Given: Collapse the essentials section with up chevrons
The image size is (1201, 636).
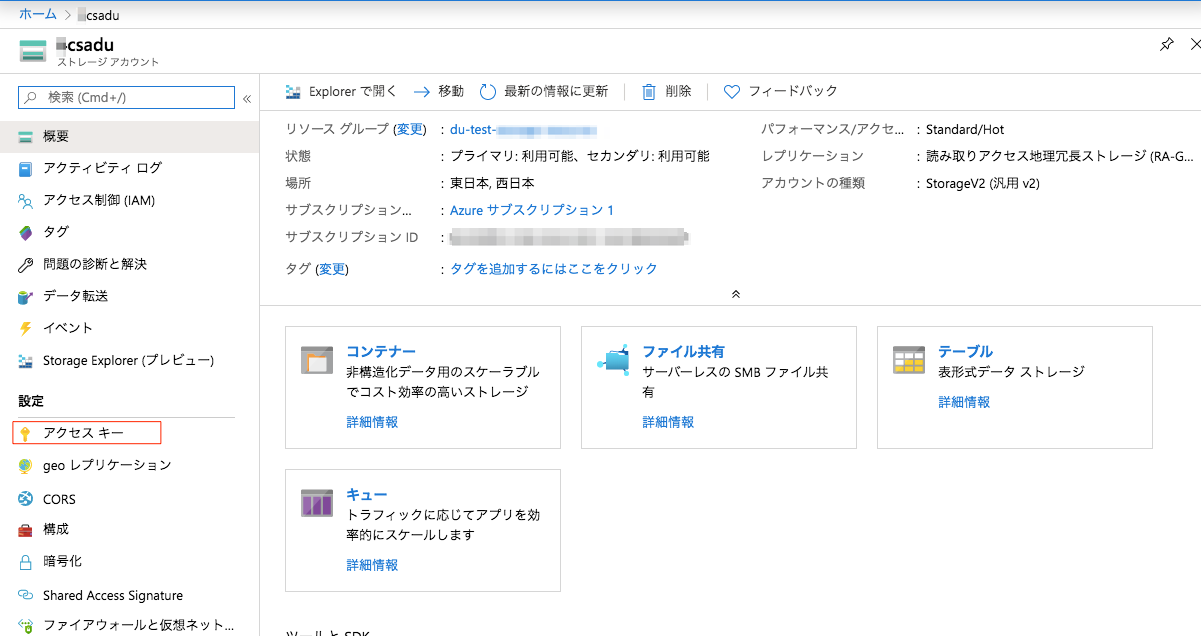Looking at the screenshot, I should point(736,294).
